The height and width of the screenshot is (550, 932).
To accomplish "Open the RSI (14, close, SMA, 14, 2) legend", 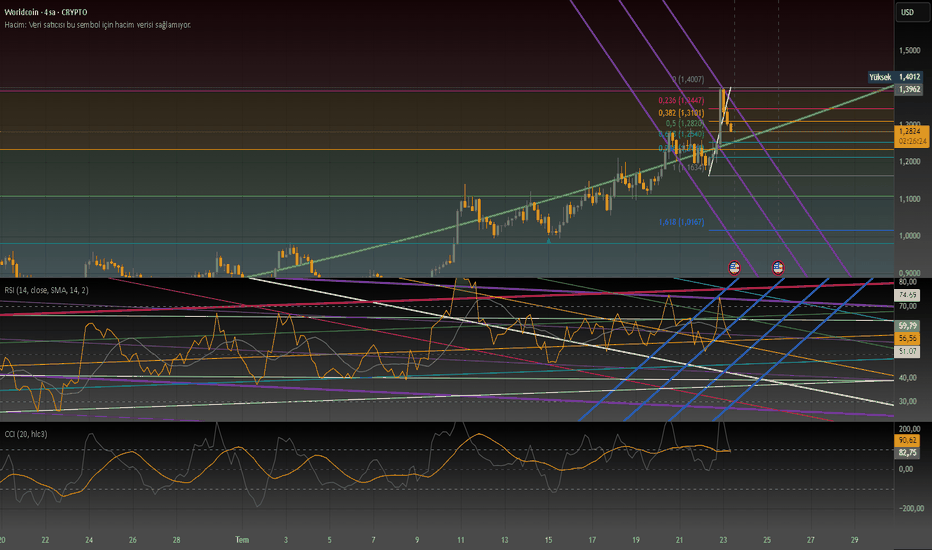I will coord(46,290).
